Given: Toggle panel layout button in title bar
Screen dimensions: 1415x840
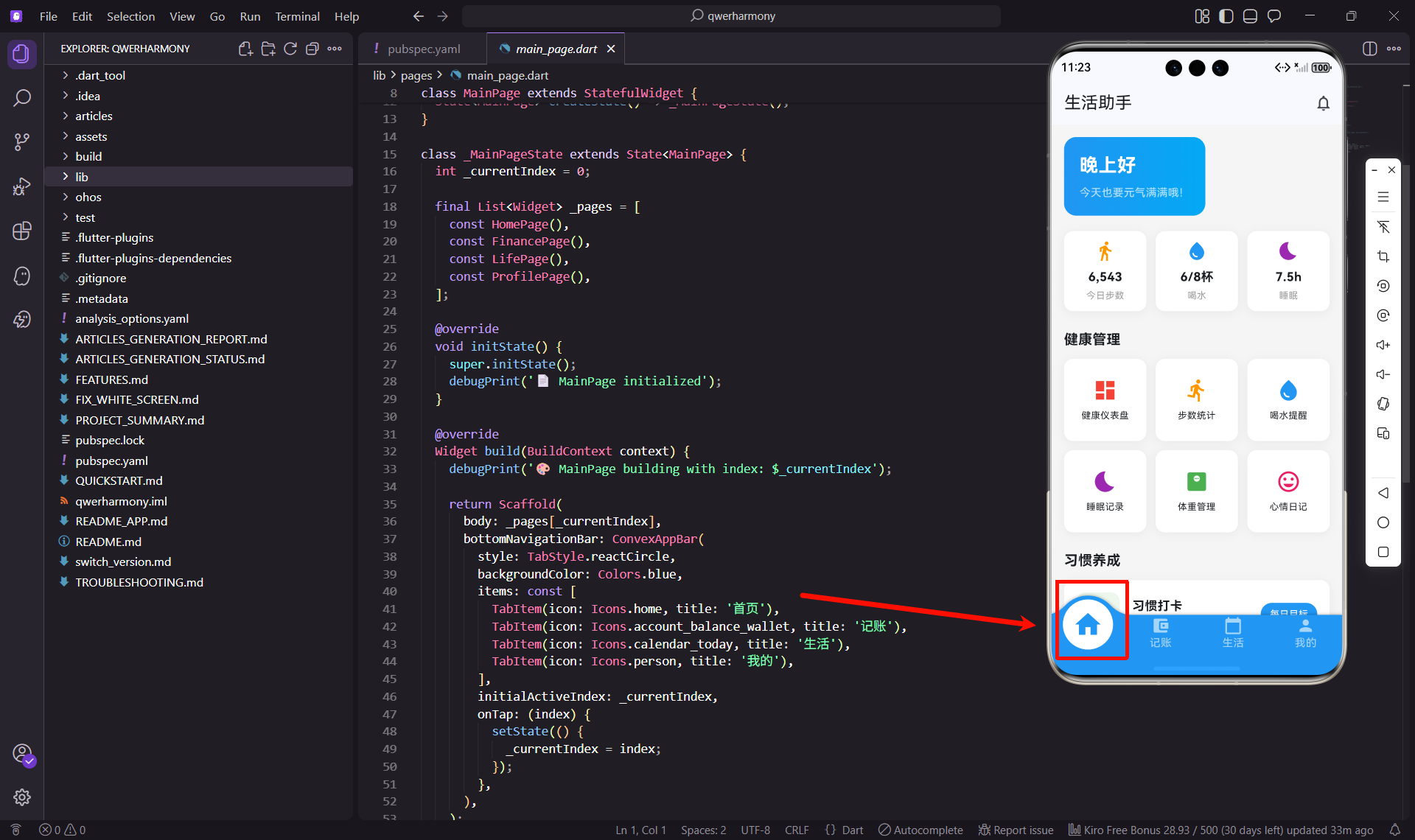Looking at the screenshot, I should [x=1250, y=16].
